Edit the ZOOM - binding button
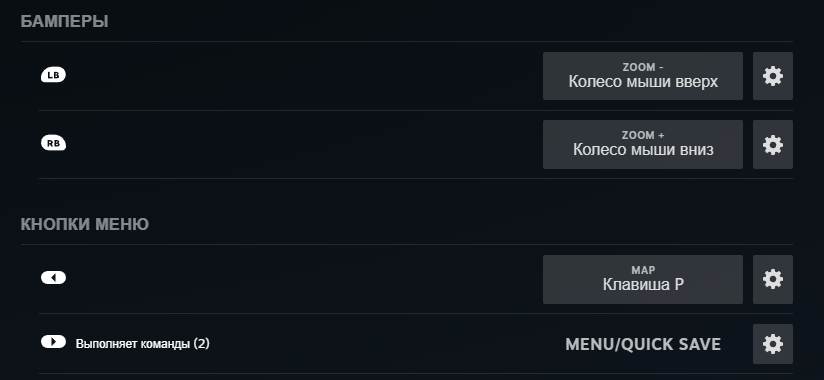This screenshot has height=380, width=824. pyautogui.click(x=643, y=76)
